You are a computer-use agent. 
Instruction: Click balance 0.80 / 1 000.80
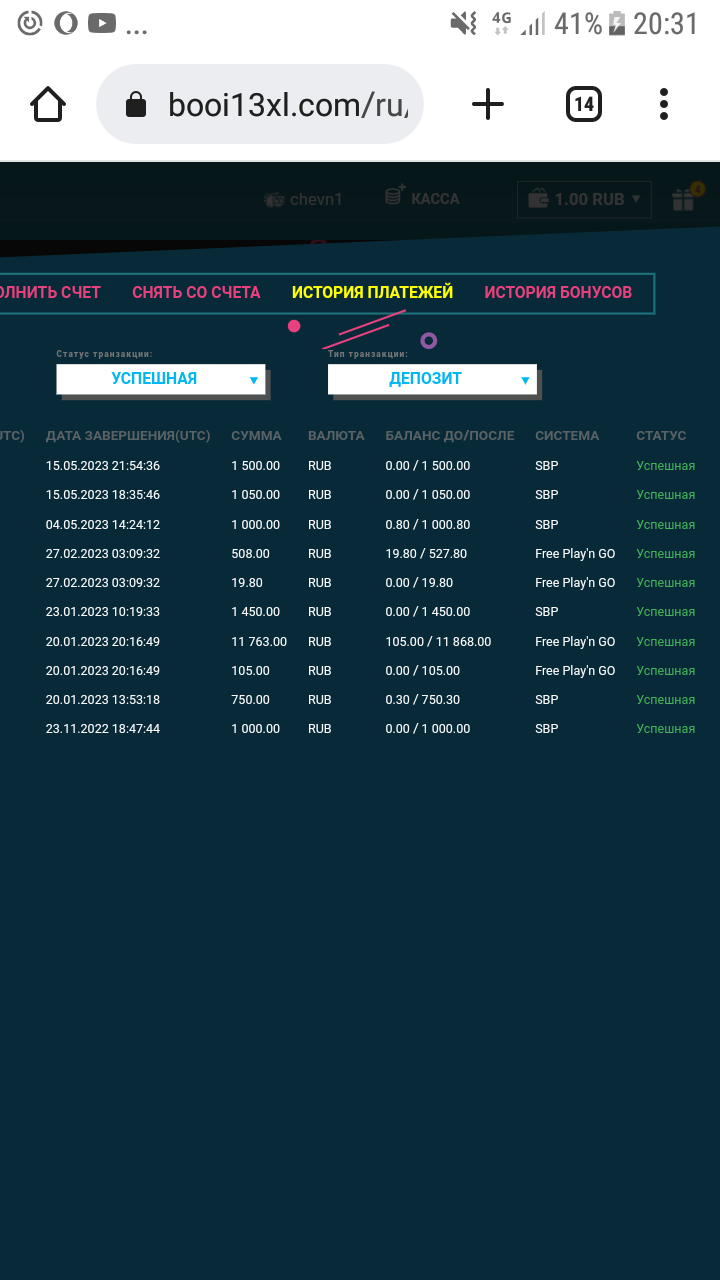coord(427,525)
